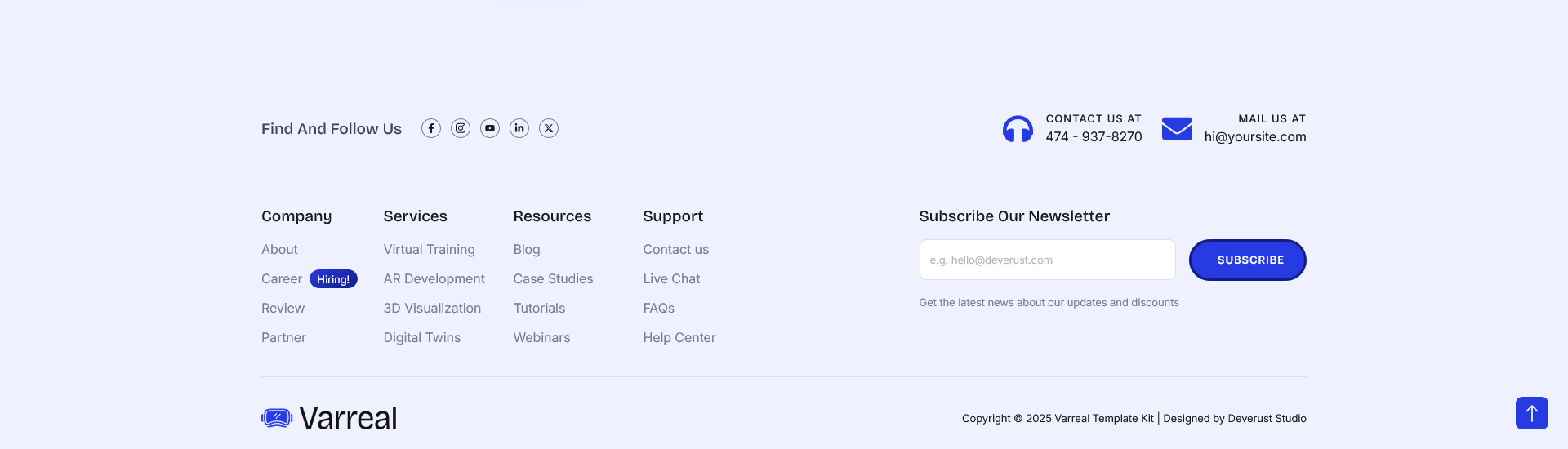Open the About link

click(x=279, y=249)
